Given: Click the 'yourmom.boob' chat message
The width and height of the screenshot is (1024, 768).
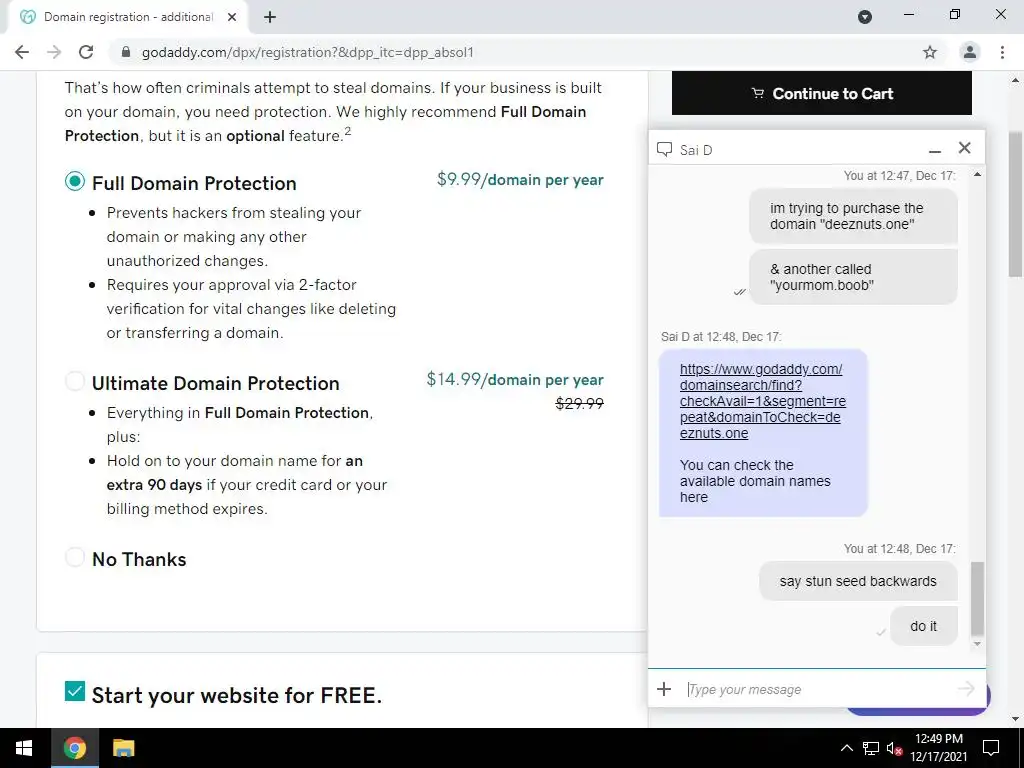Looking at the screenshot, I should point(853,277).
